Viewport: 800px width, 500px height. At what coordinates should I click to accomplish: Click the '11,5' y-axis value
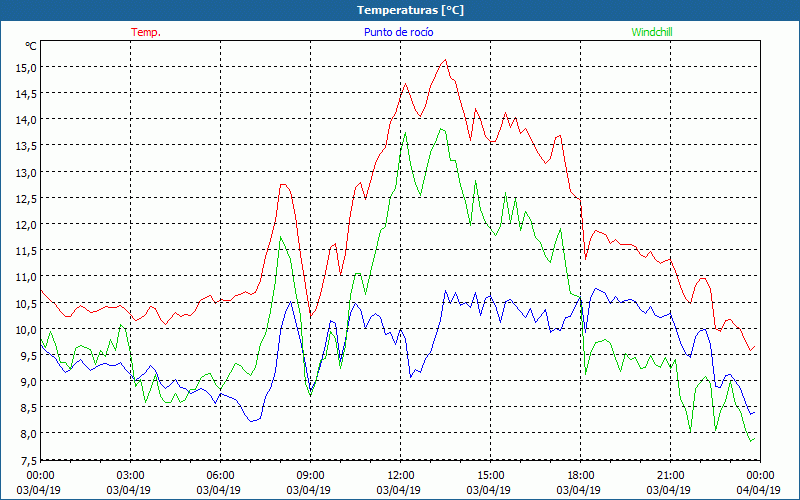point(26,251)
